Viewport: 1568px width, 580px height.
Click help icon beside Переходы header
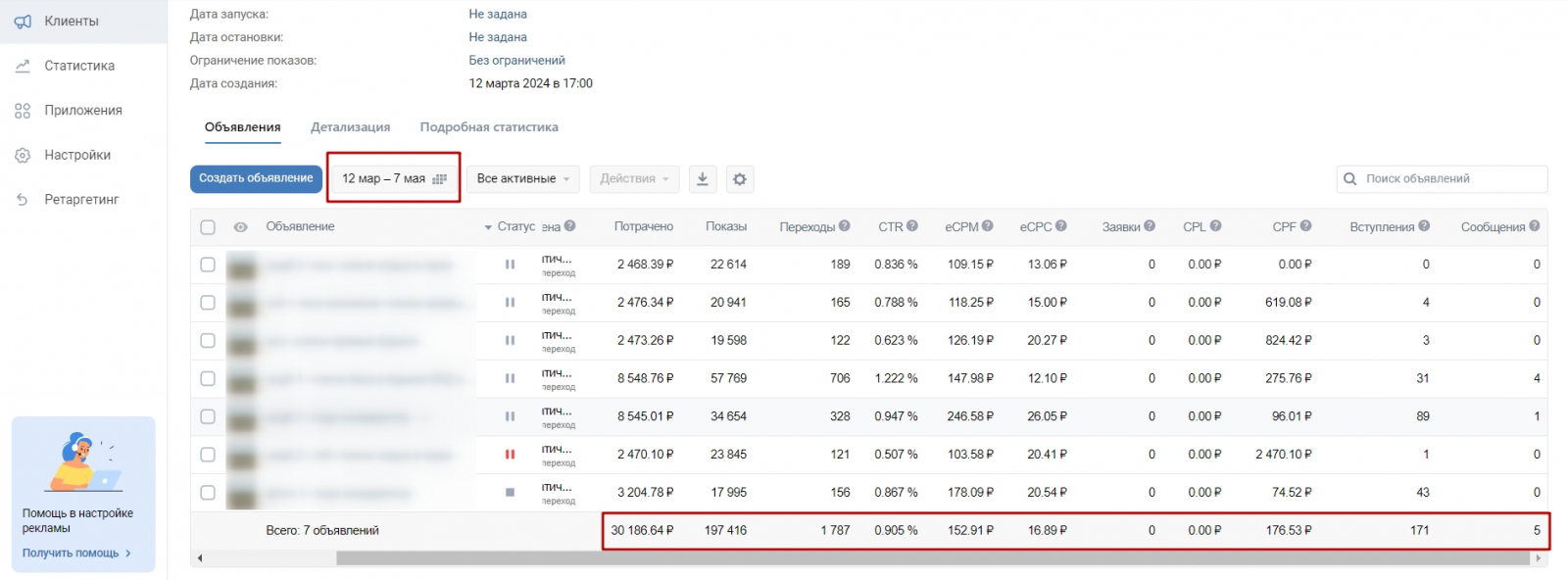click(845, 226)
